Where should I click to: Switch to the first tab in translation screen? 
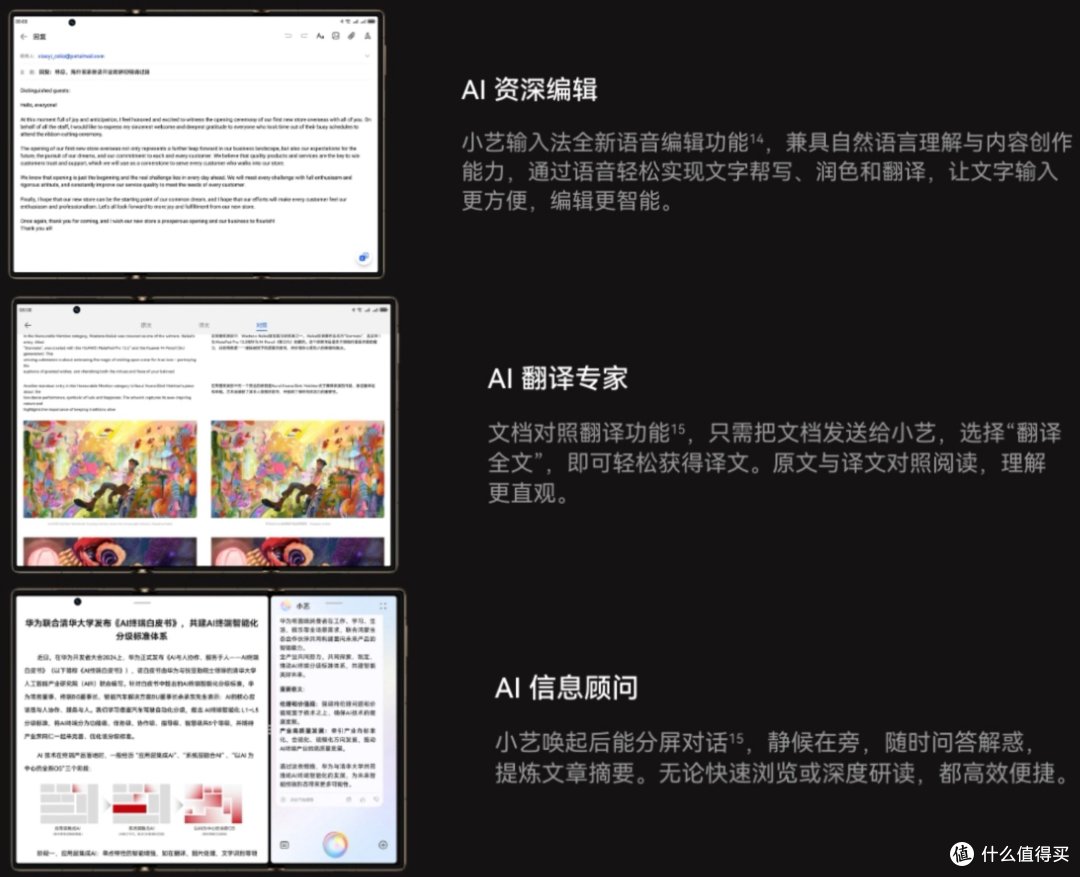[146, 324]
